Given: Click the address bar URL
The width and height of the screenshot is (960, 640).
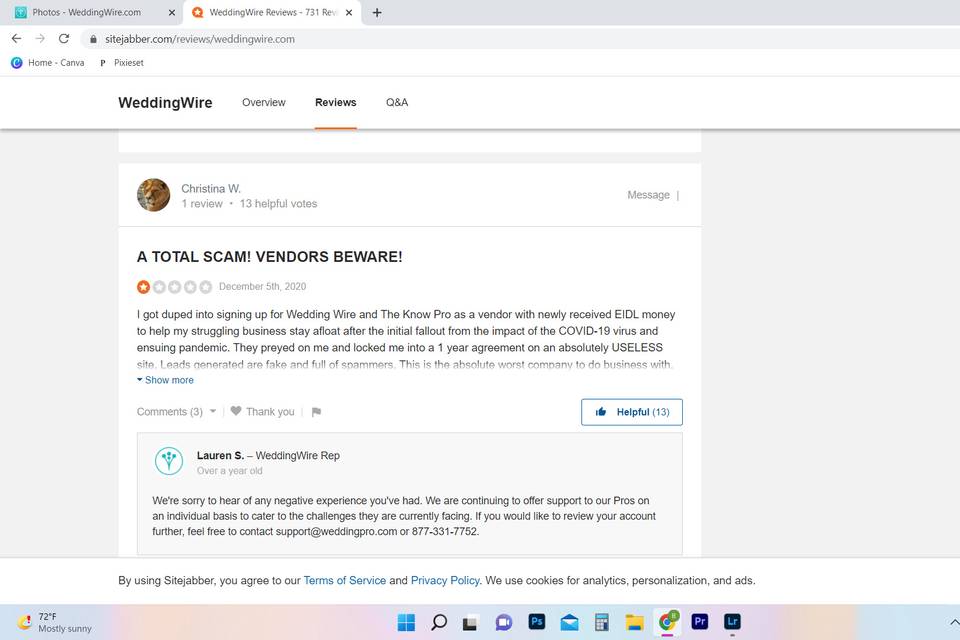Looking at the screenshot, I should 200,39.
